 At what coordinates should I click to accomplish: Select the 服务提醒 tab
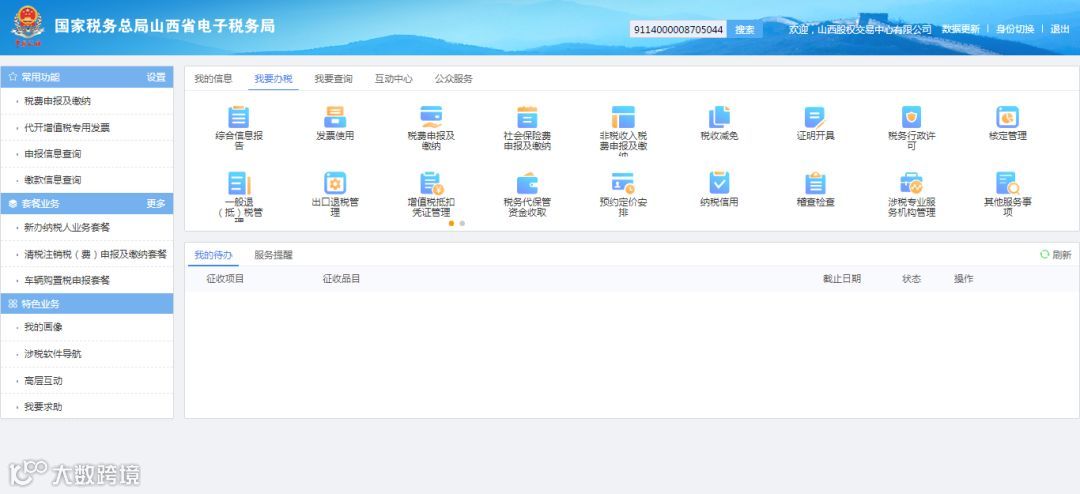(273, 255)
